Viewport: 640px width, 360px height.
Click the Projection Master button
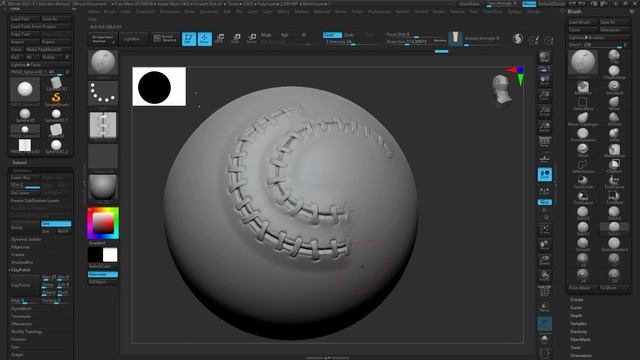coord(102,39)
